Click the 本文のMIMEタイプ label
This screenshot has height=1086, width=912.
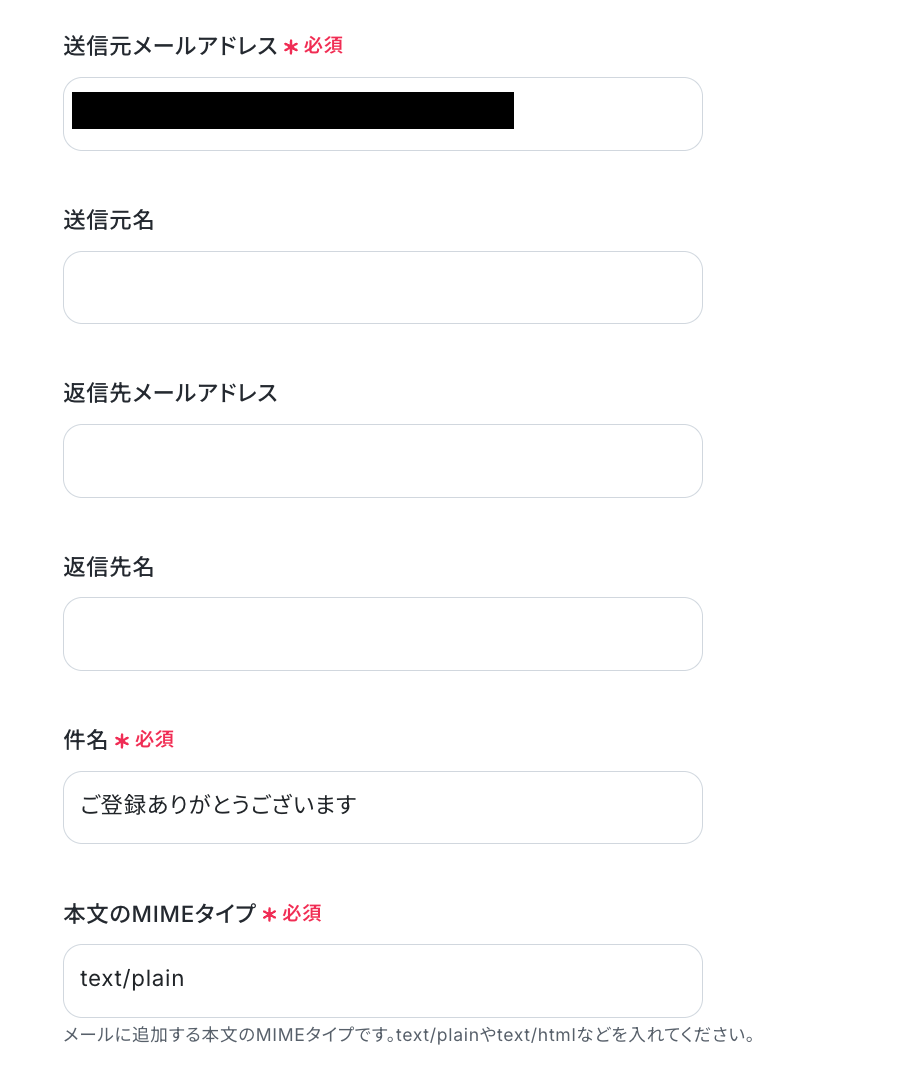coord(160,914)
